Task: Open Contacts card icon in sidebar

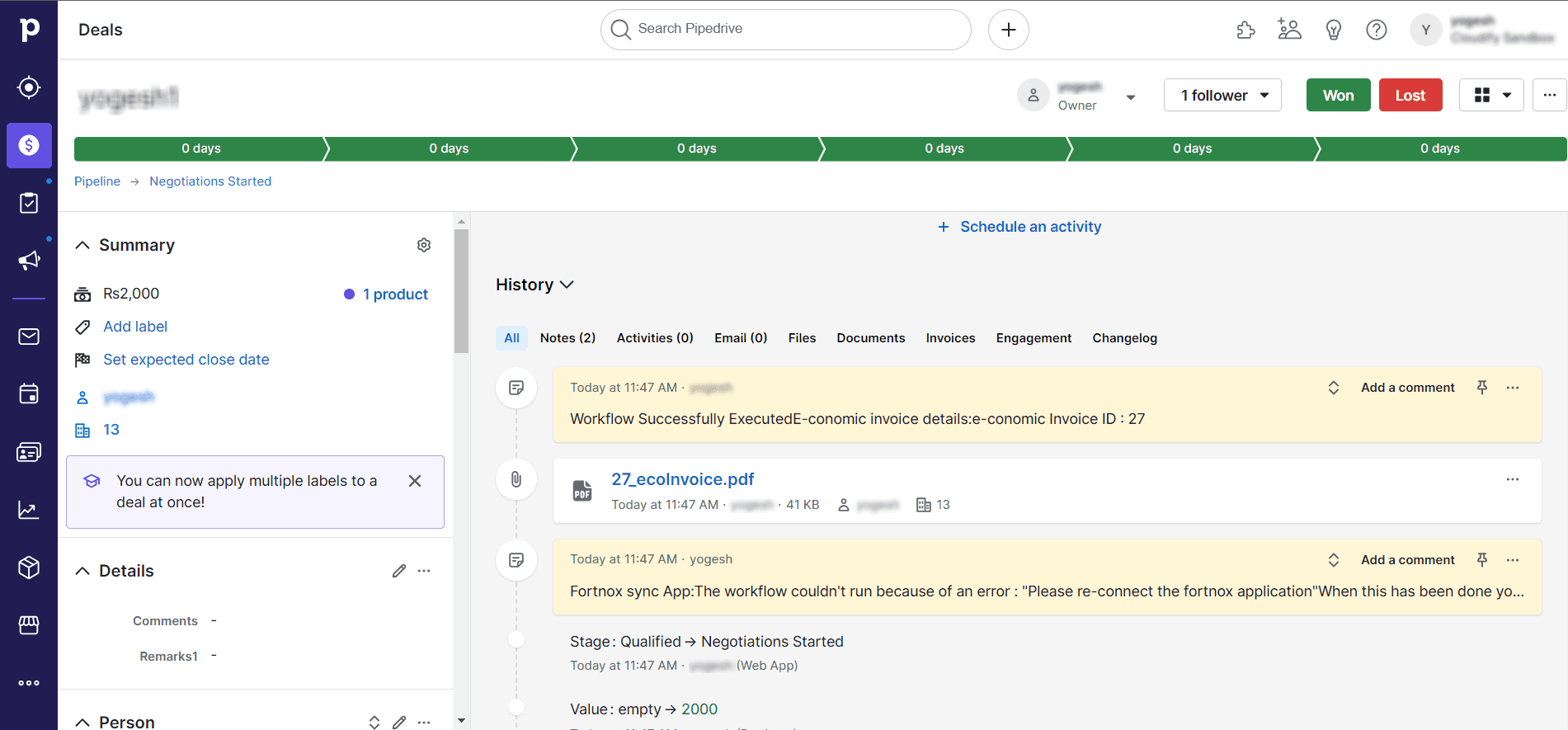Action: click(29, 452)
